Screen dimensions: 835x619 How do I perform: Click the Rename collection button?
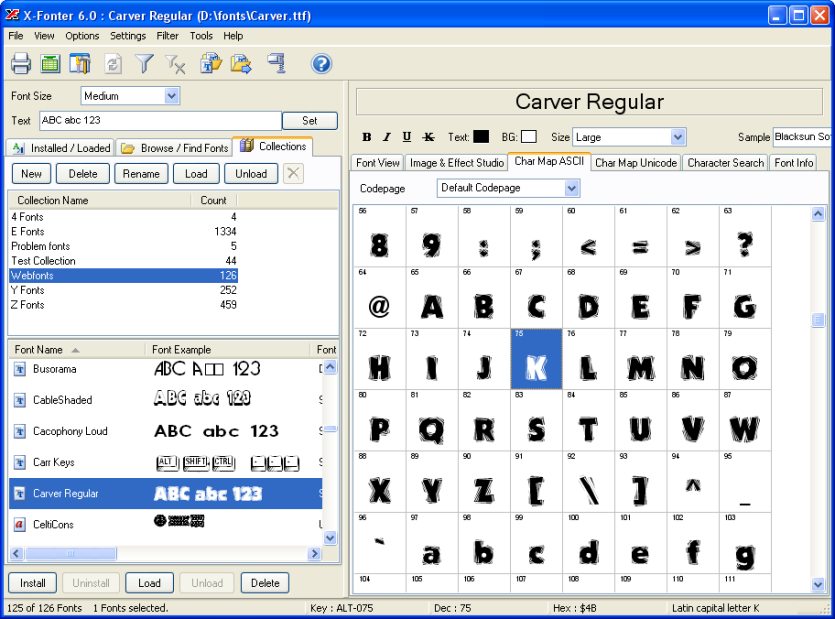(141, 174)
